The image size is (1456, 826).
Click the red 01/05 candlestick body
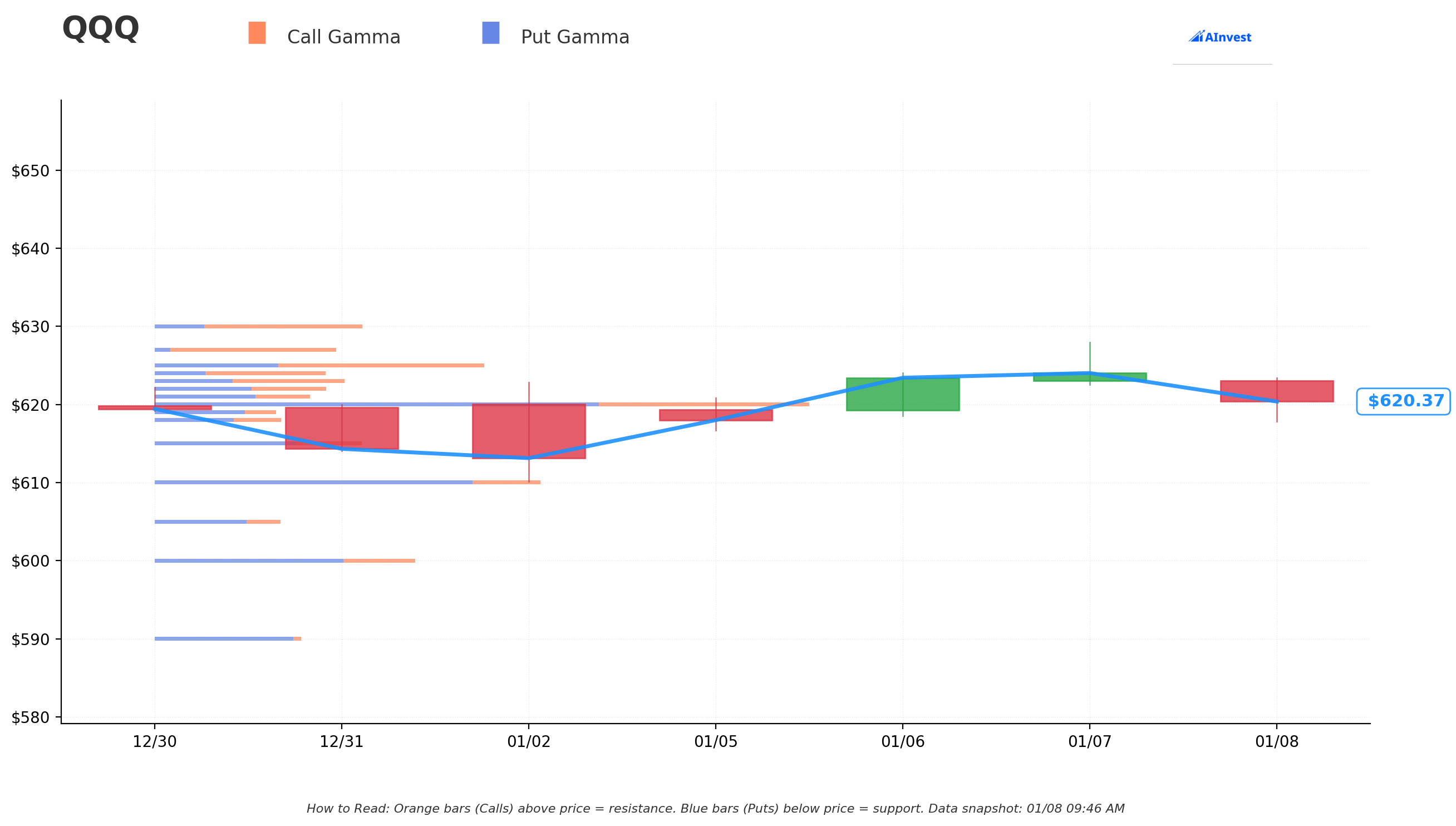click(716, 415)
